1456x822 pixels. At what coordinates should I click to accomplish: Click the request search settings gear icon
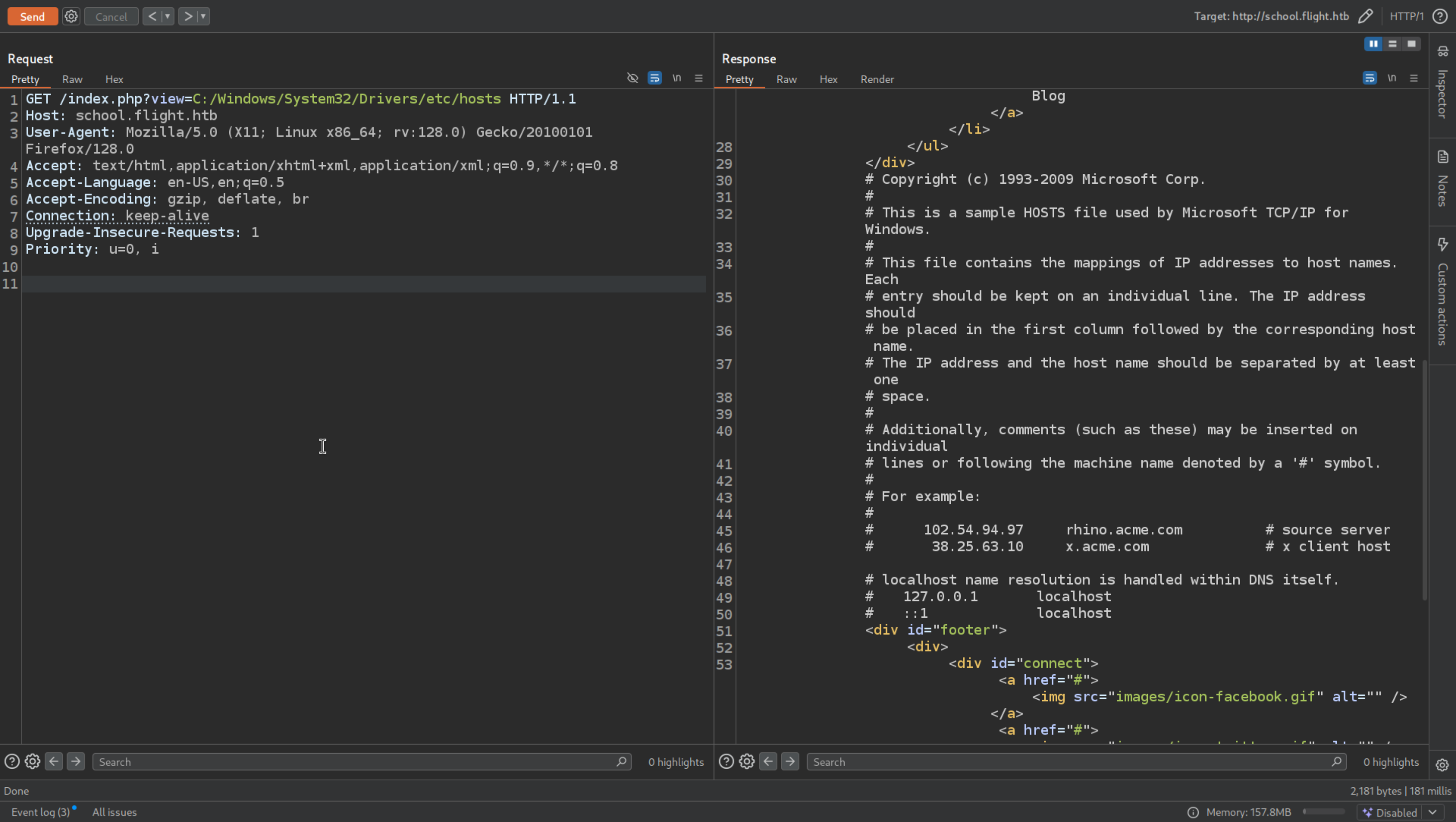pos(32,761)
